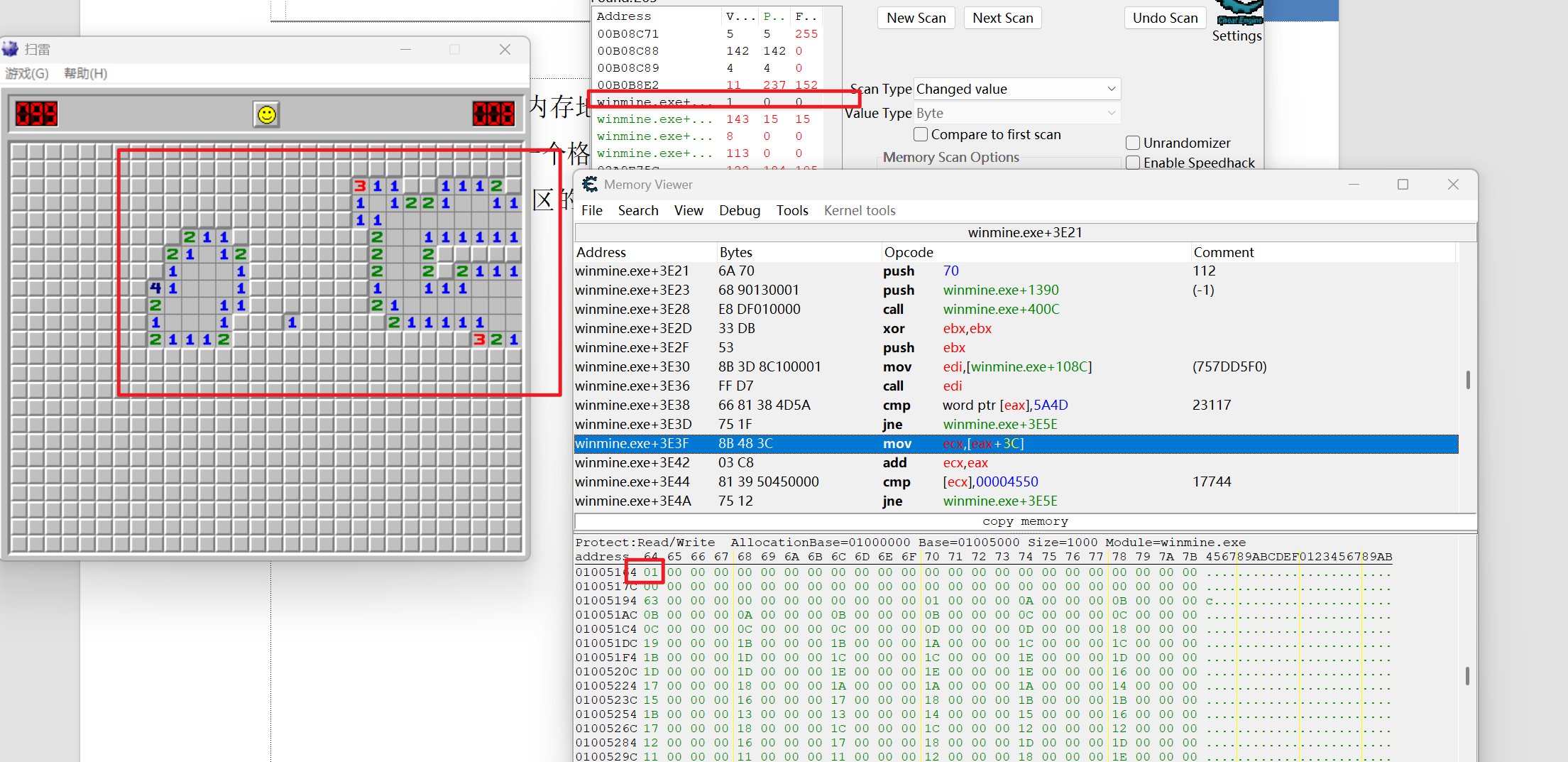Enable Compare to first scan checkbox
1568x762 pixels.
click(x=921, y=134)
